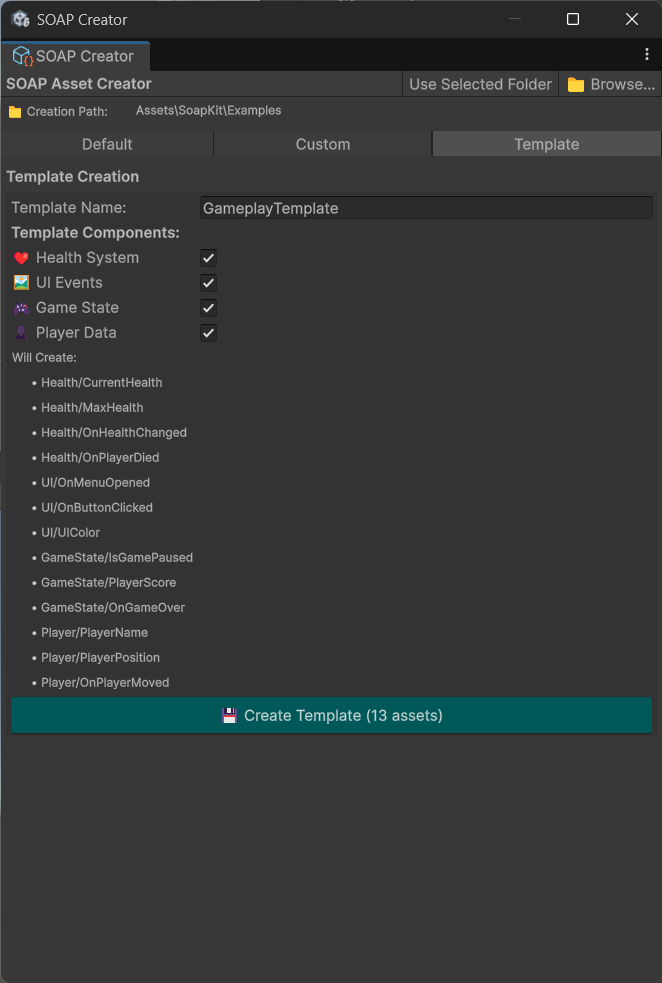Click the GameplayTemplate name input field

click(425, 207)
